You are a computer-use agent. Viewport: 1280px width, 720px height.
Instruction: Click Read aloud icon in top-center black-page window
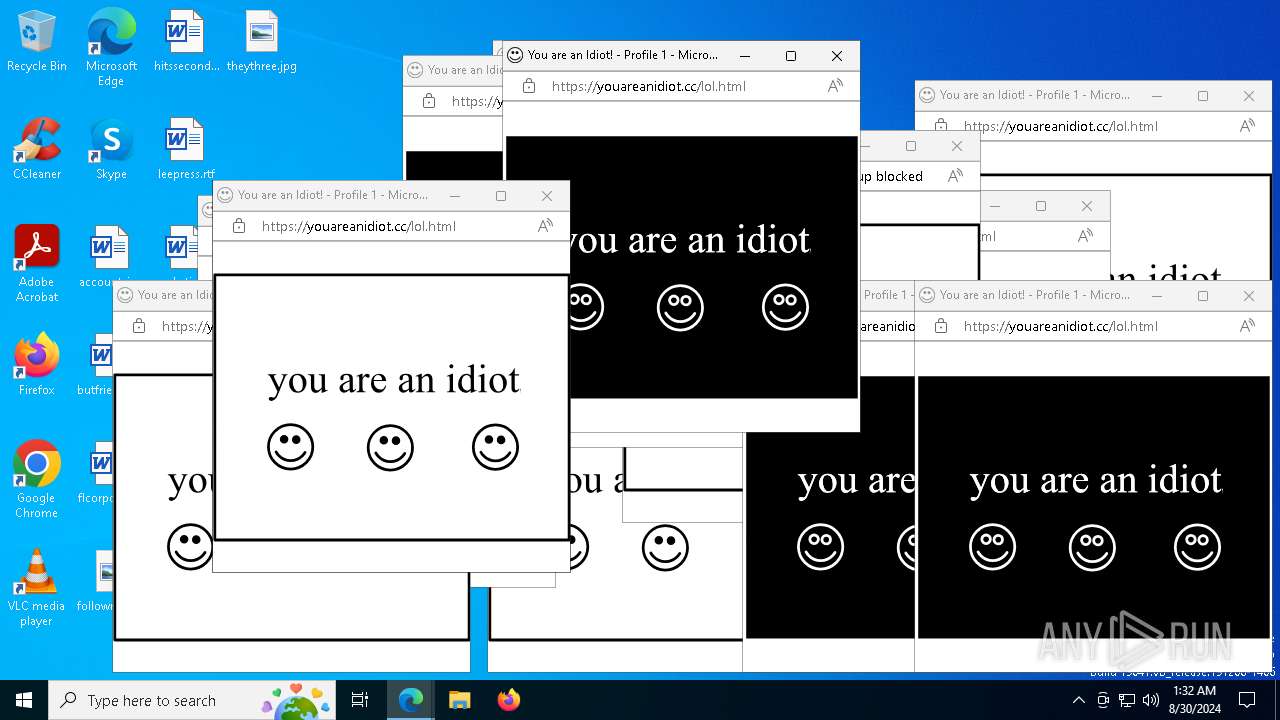tap(835, 86)
